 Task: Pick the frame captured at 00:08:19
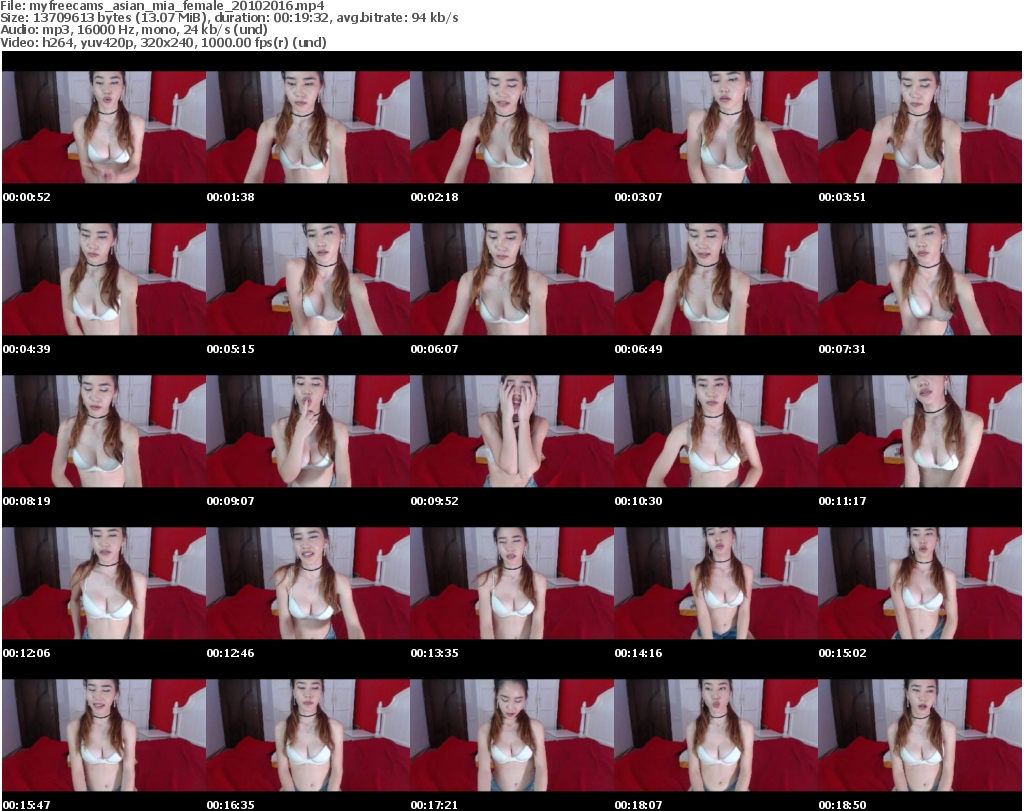pos(104,432)
